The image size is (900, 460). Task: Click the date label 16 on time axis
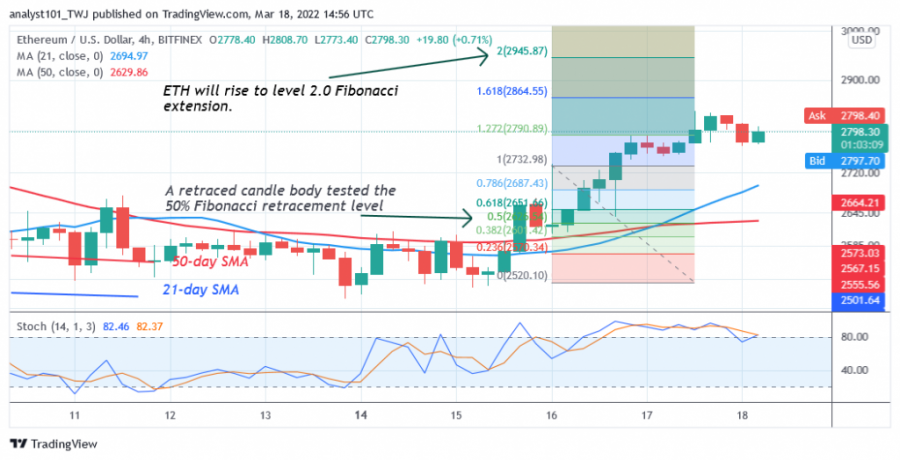point(552,415)
